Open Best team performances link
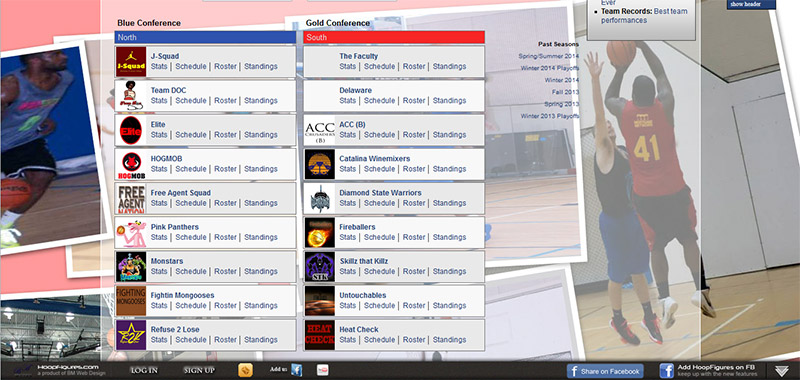 pos(644,16)
